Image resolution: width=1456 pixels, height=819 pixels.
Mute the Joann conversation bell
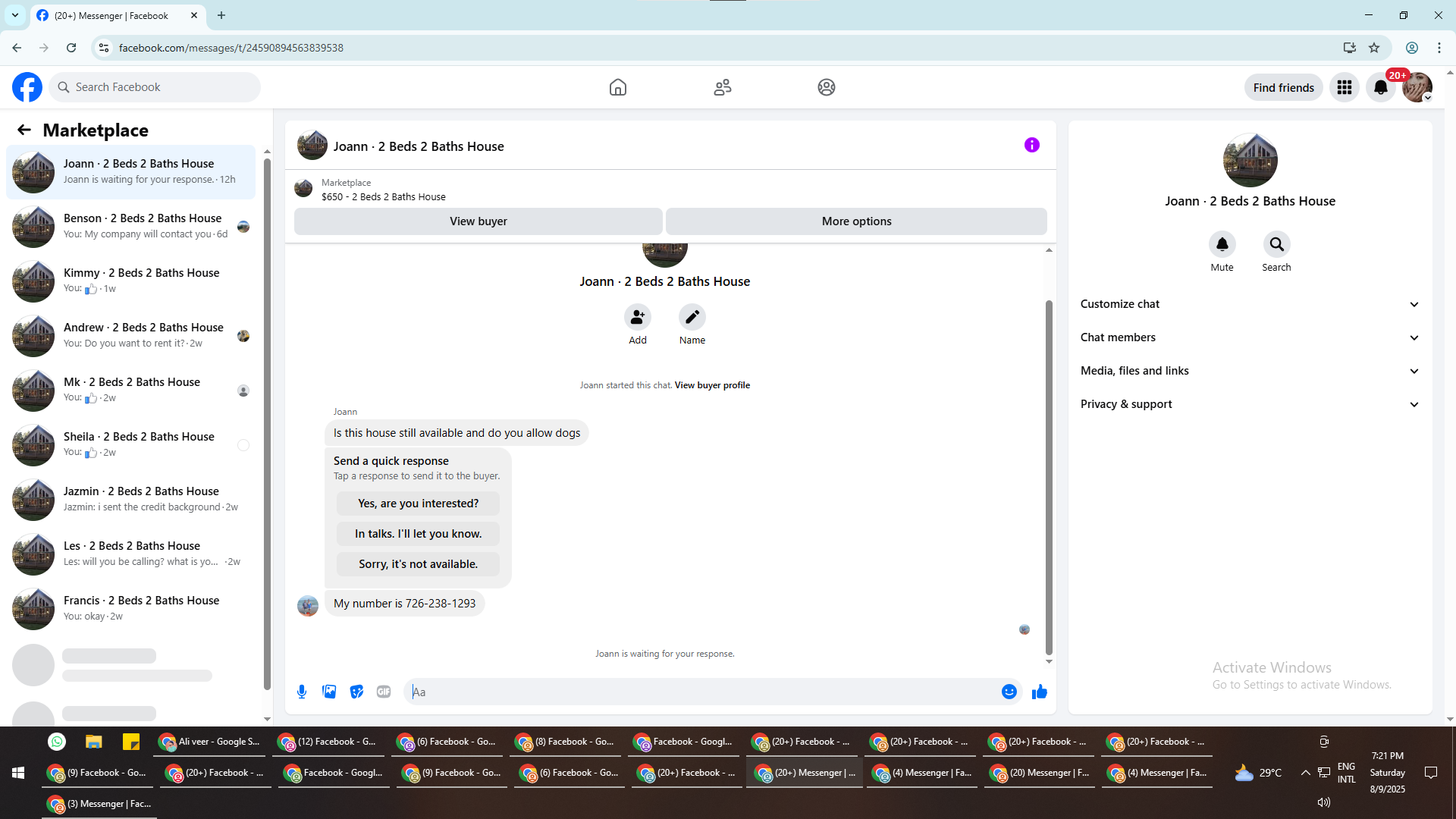click(x=1222, y=245)
